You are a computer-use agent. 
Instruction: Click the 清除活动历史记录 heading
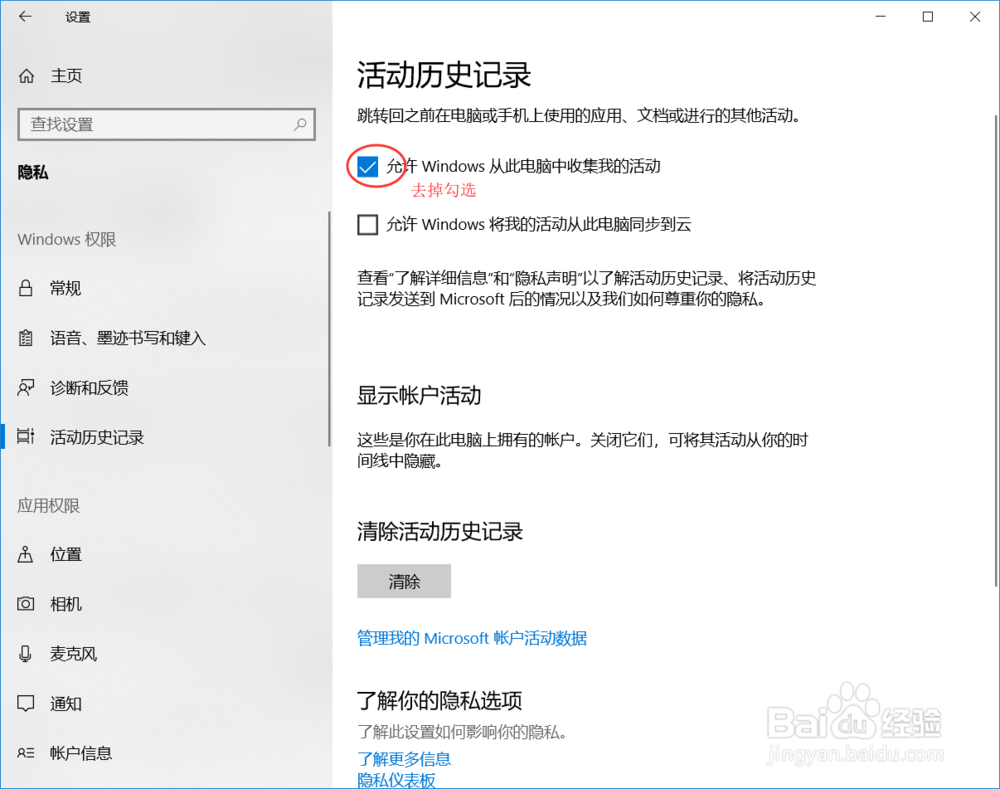coord(440,531)
